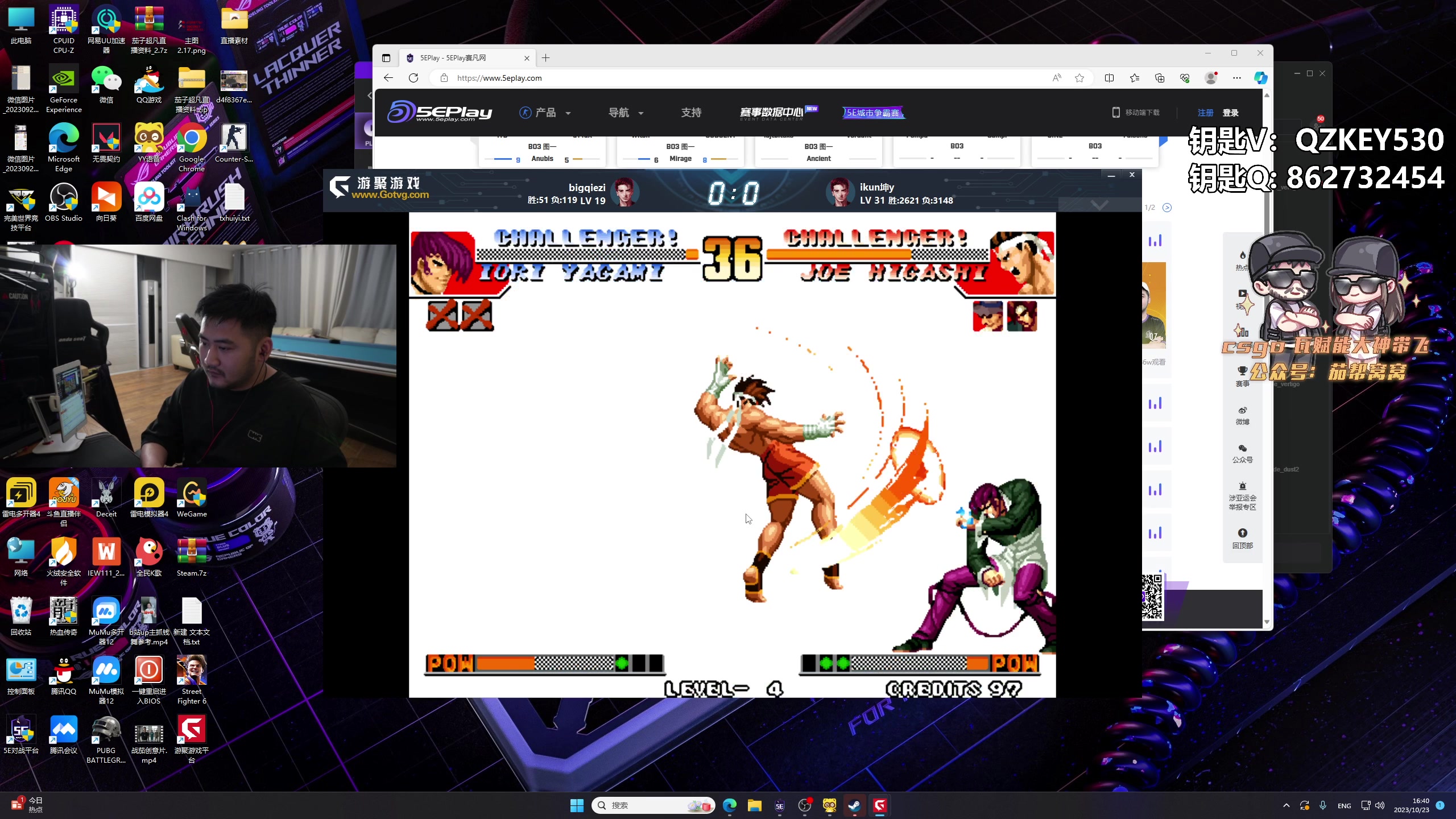The image size is (1456, 819).
Task: Show hidden system tray icons
Action: (1286, 805)
